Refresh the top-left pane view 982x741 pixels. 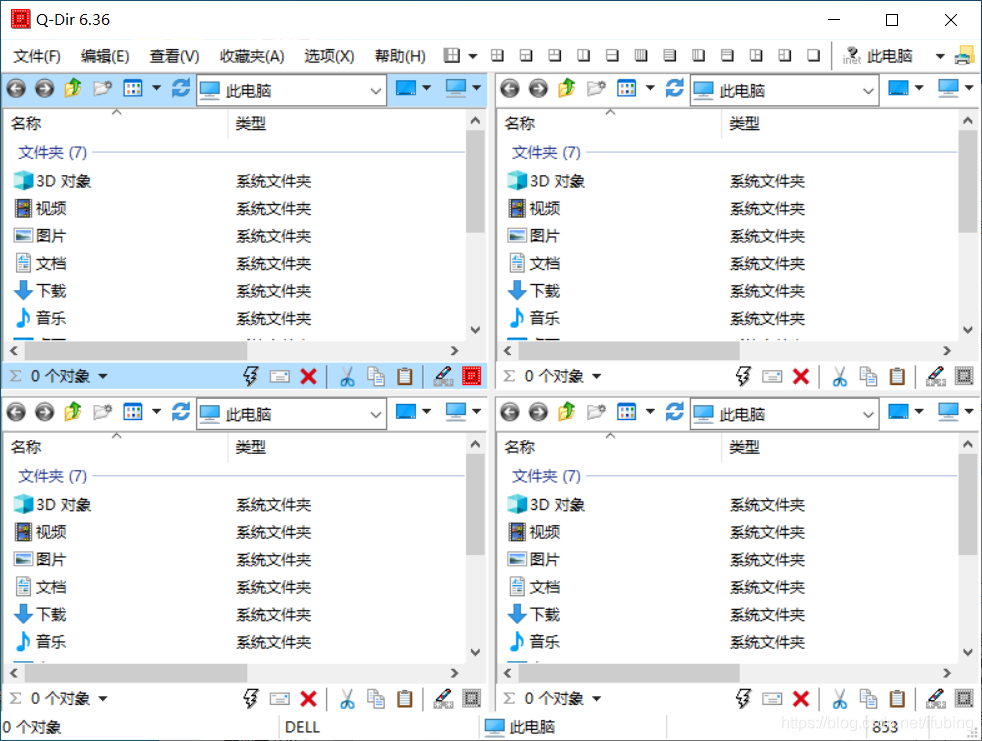(180, 89)
